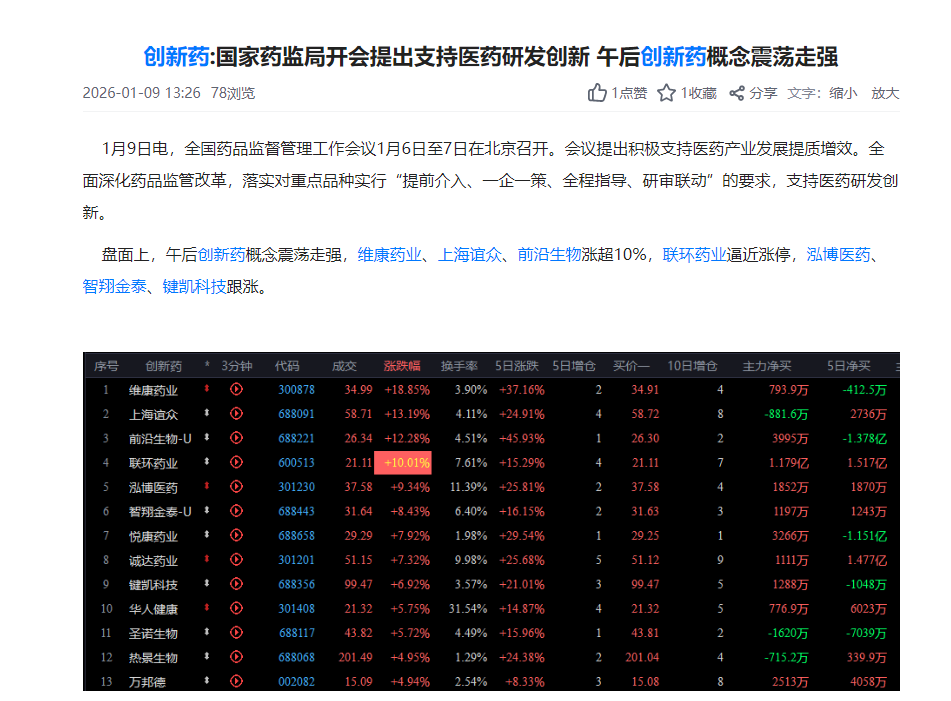Click play icon in 热景生物 row
The image size is (951, 701).
tap(237, 657)
